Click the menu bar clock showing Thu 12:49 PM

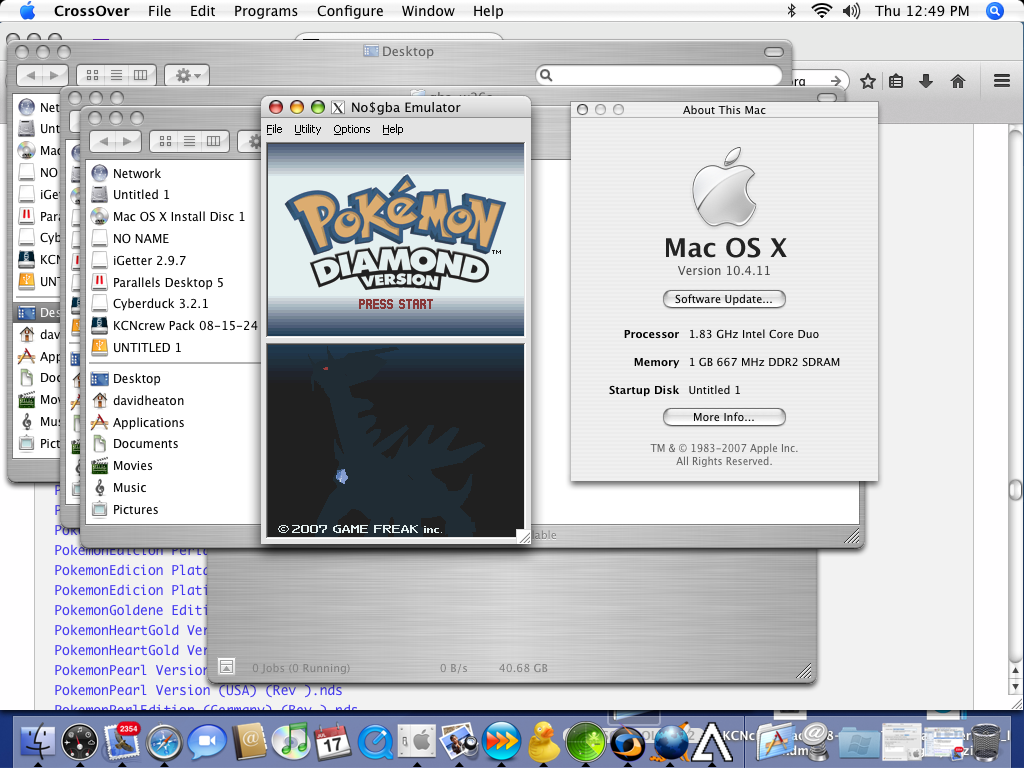pyautogui.click(x=921, y=11)
